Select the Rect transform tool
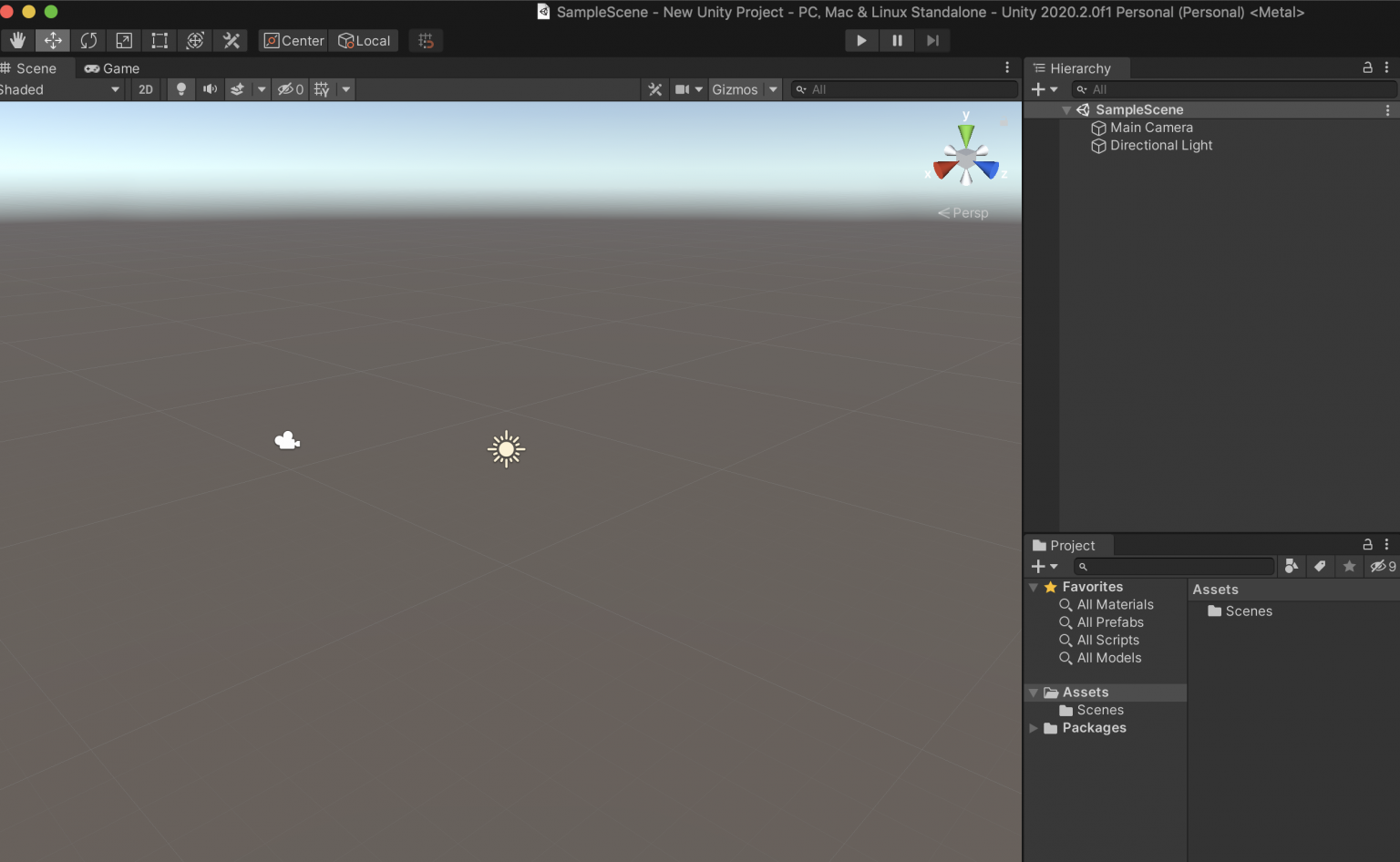The image size is (1400, 862). tap(160, 40)
